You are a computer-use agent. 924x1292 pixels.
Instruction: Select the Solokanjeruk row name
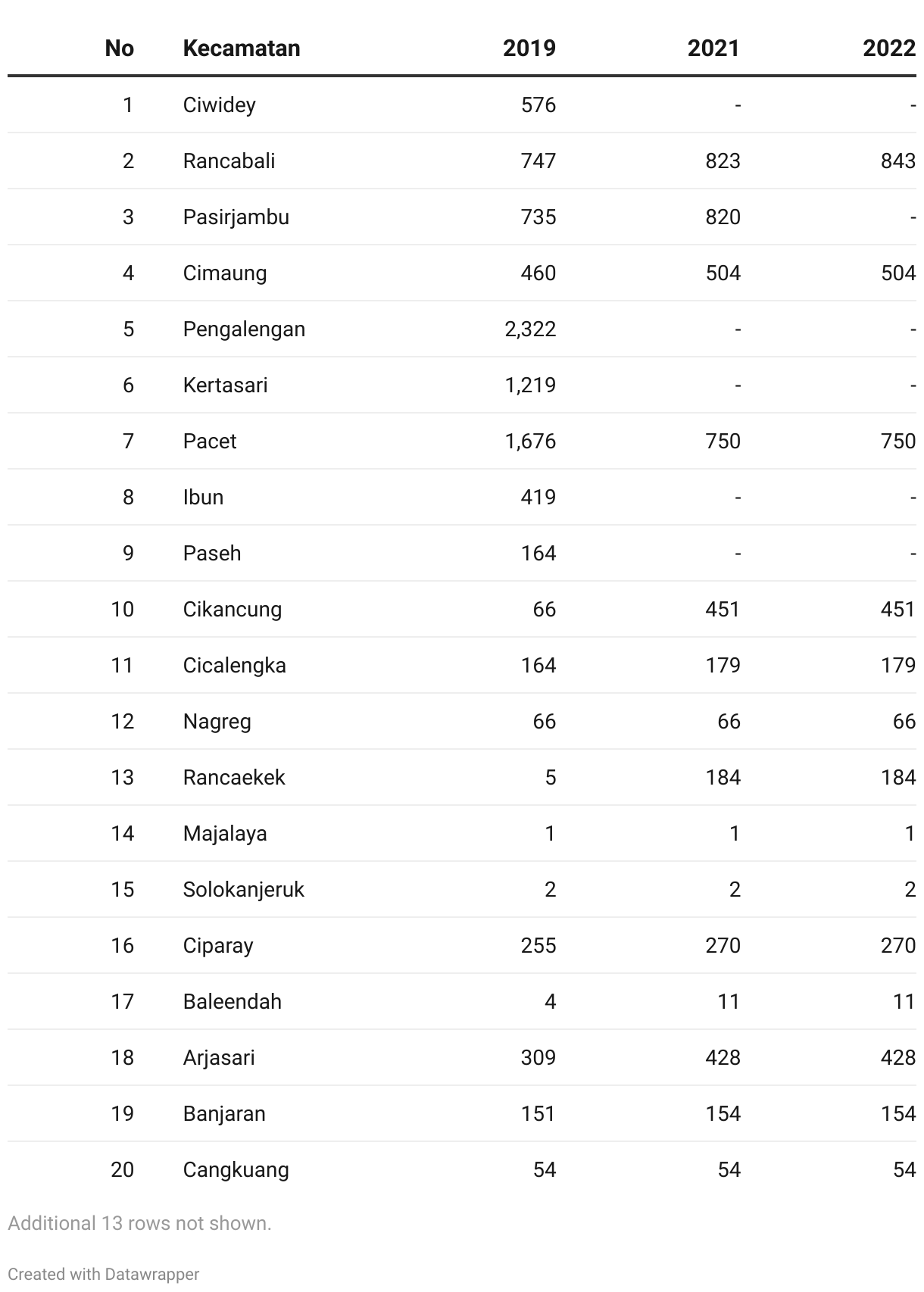point(243,889)
